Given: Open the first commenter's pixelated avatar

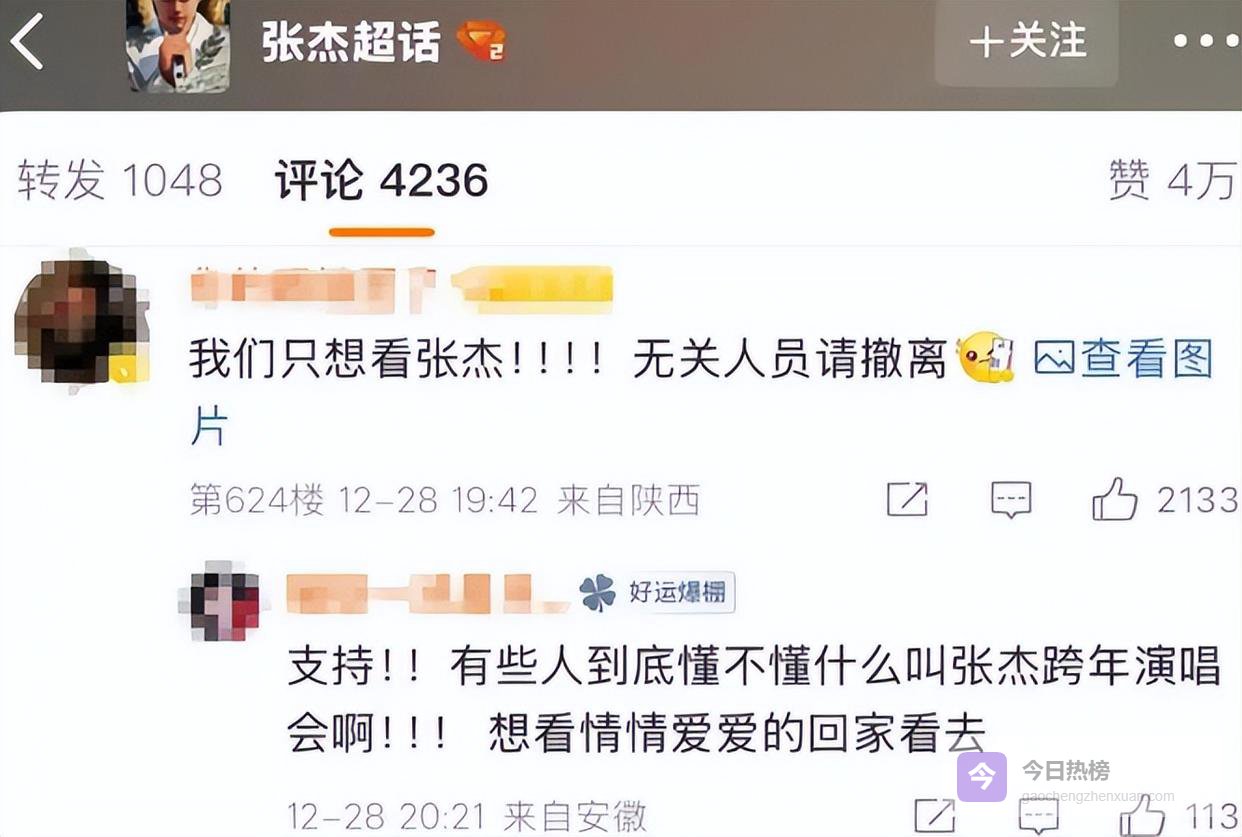Looking at the screenshot, I should coord(80,320).
